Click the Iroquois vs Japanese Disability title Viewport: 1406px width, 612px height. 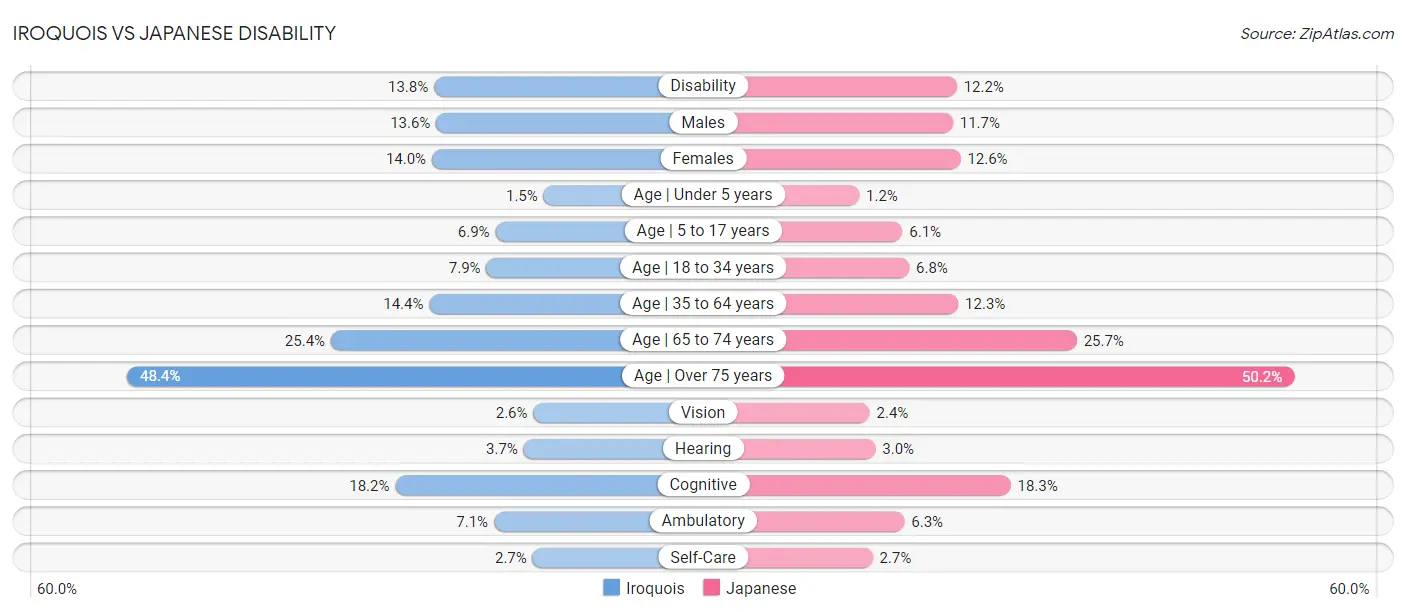pyautogui.click(x=174, y=33)
